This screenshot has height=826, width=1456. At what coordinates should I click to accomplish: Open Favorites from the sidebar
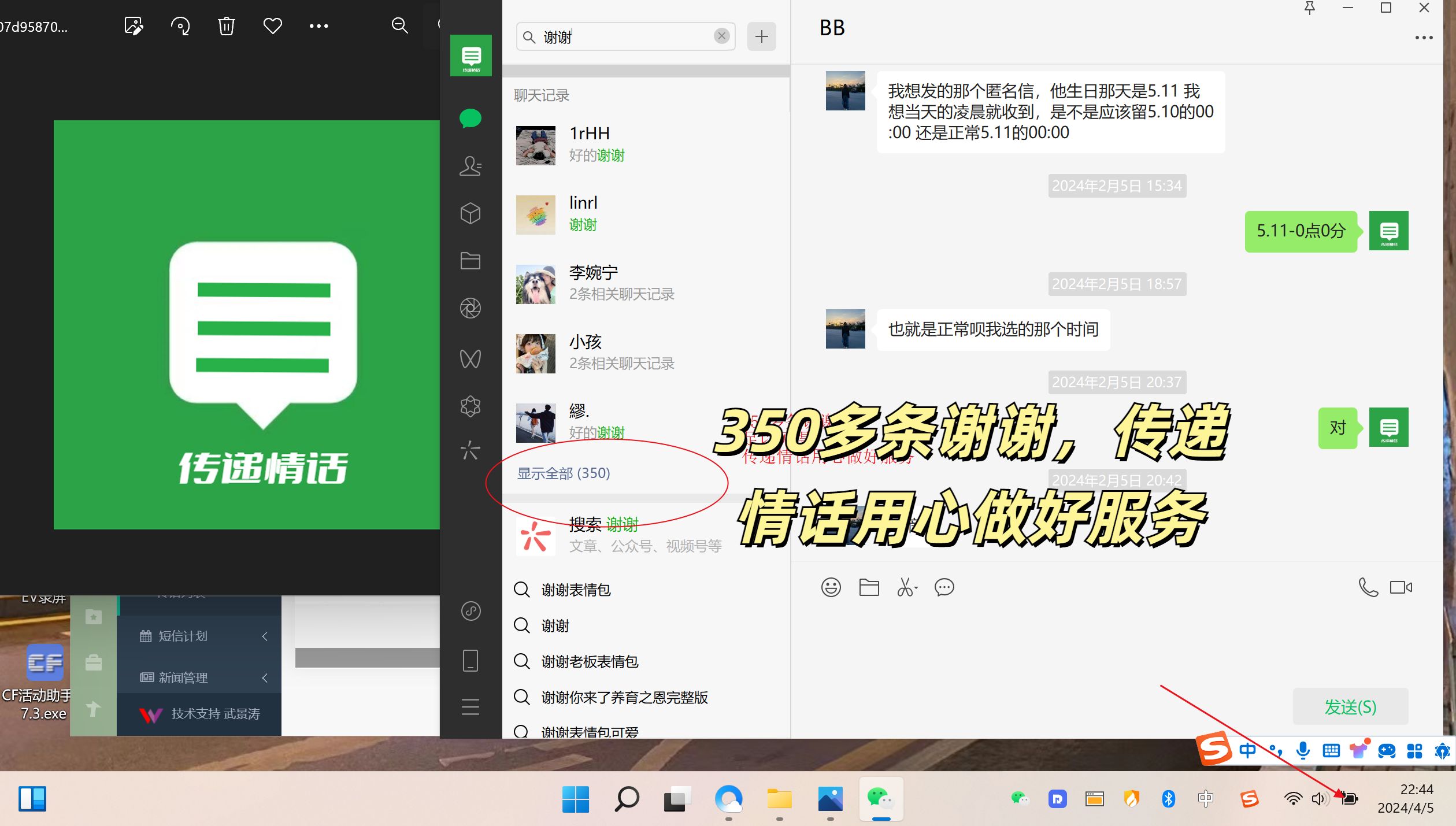click(x=470, y=213)
